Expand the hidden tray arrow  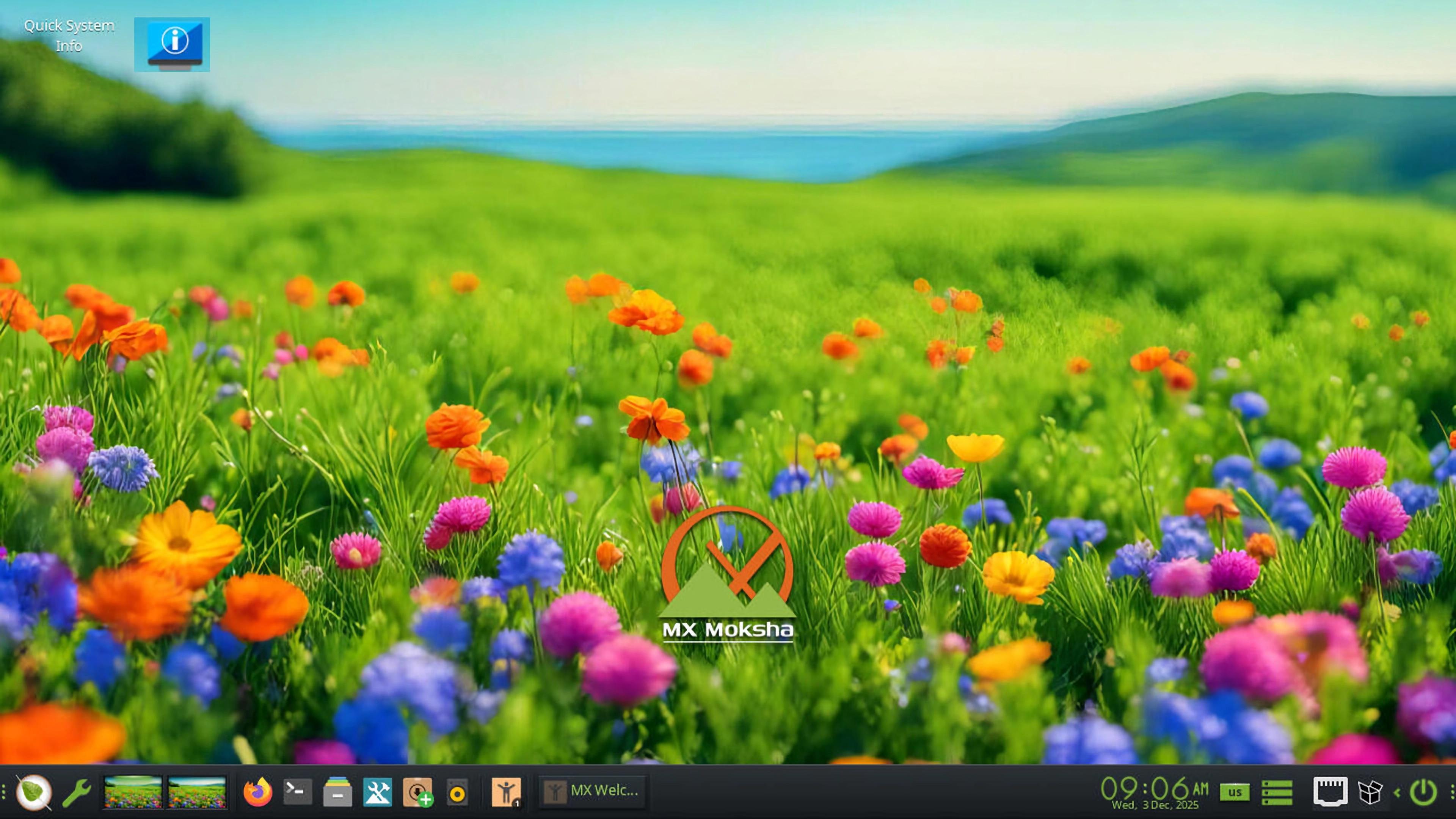[1397, 792]
